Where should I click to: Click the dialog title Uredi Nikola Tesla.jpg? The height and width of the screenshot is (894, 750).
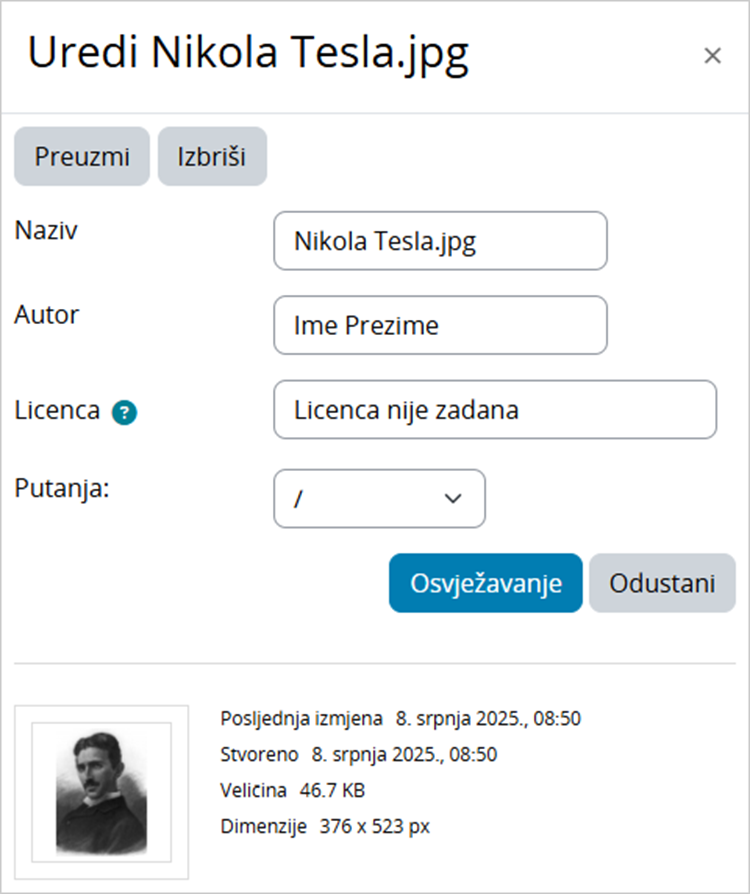coord(246,55)
